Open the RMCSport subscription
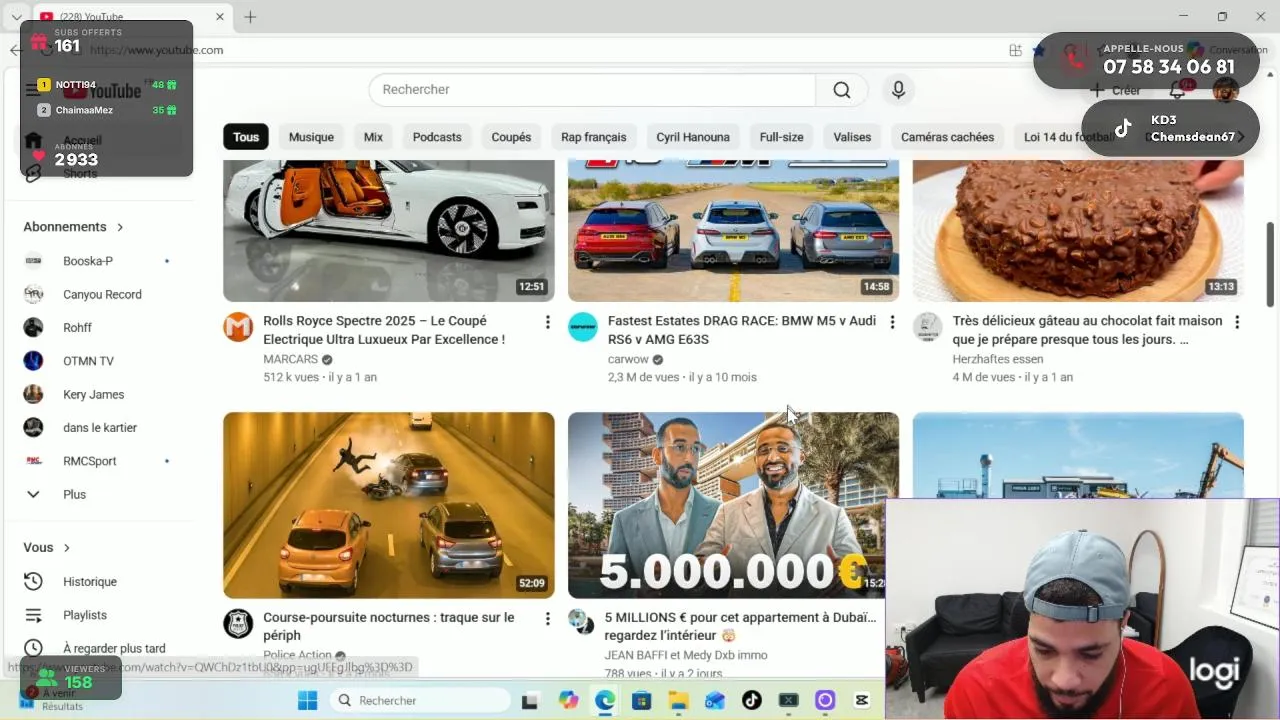 [x=100, y=461]
